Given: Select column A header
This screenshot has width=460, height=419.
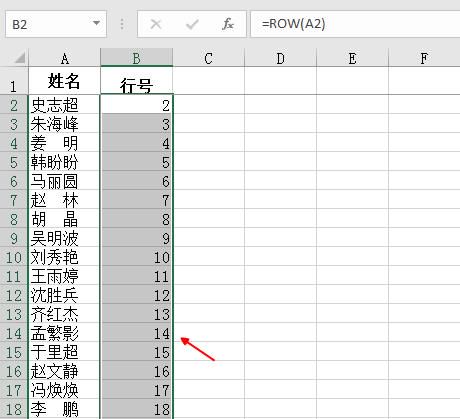Looking at the screenshot, I should click(65, 58).
